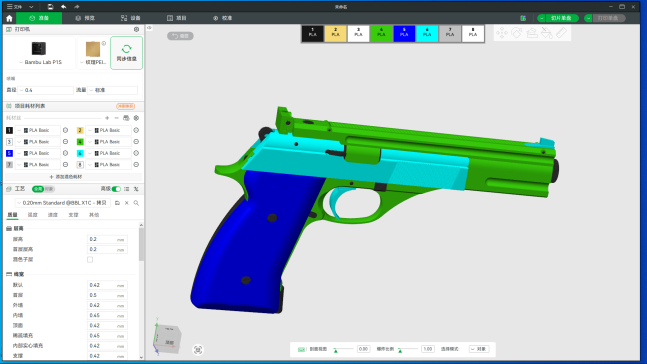647x364 pixels.
Task: Select the cyan filament 6 swatch in viewport bar
Action: tap(427, 33)
